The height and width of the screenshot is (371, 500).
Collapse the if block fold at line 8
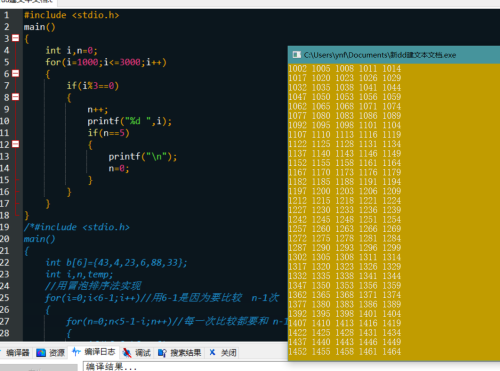(x=16, y=97)
